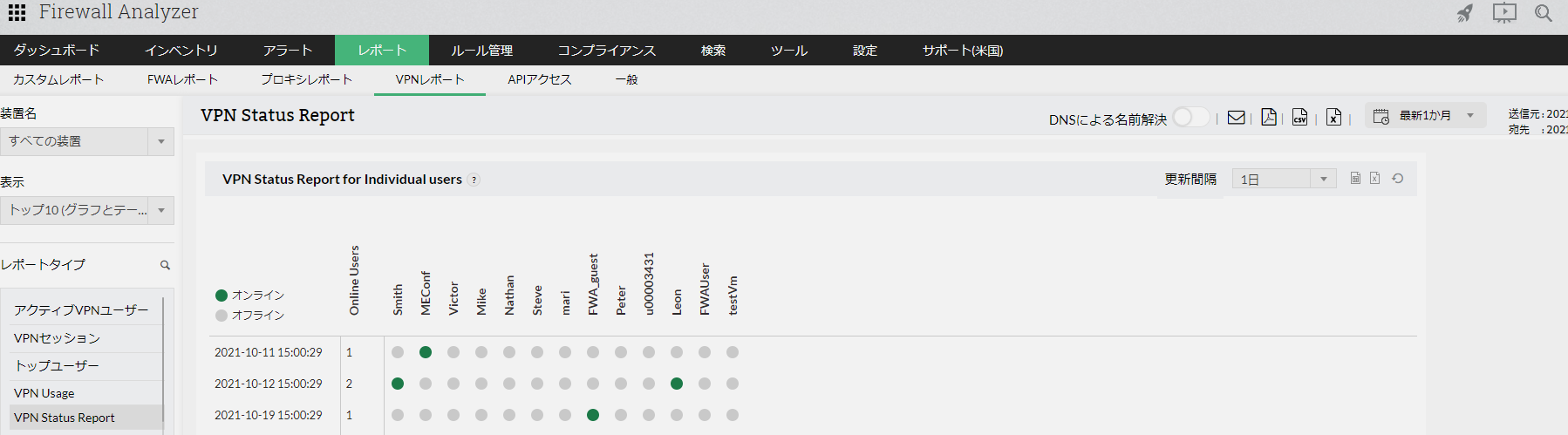1568x435 pixels.
Task: Open the FWAレポート sub-tab
Action: tap(182, 79)
